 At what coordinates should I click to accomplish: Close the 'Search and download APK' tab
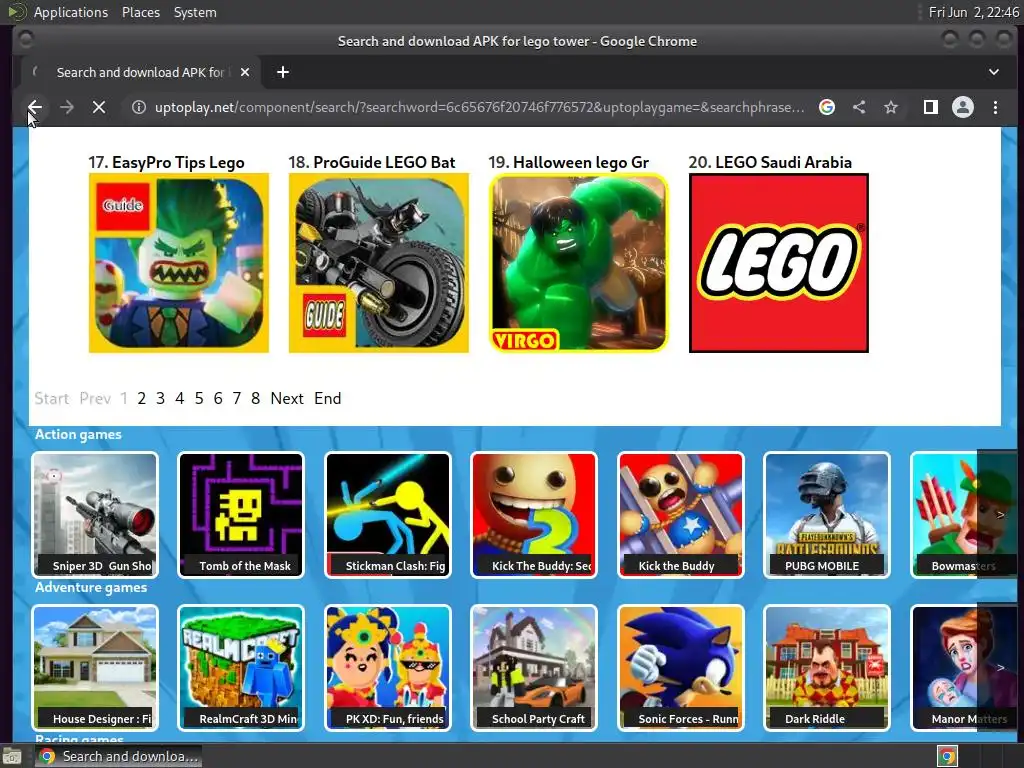point(245,72)
